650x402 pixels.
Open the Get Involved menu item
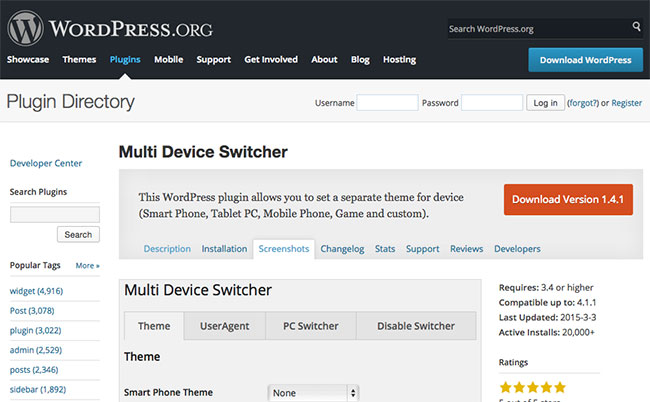pyautogui.click(x=271, y=60)
